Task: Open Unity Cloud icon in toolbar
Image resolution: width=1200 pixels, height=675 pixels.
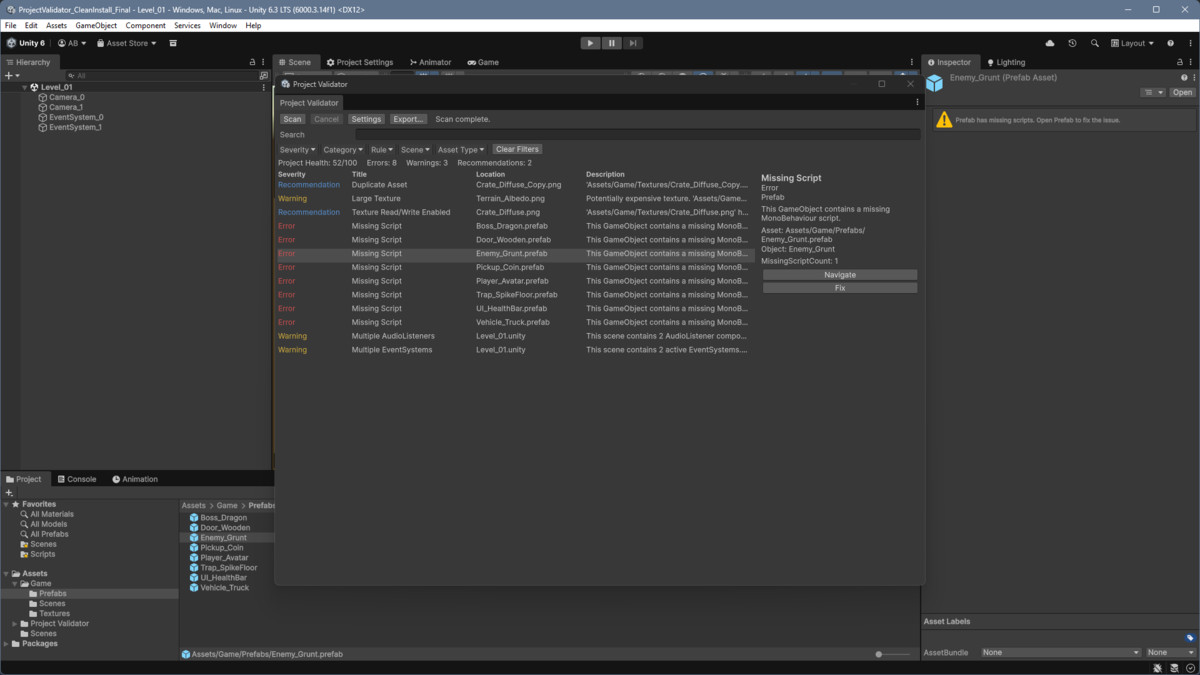Action: (x=1050, y=43)
